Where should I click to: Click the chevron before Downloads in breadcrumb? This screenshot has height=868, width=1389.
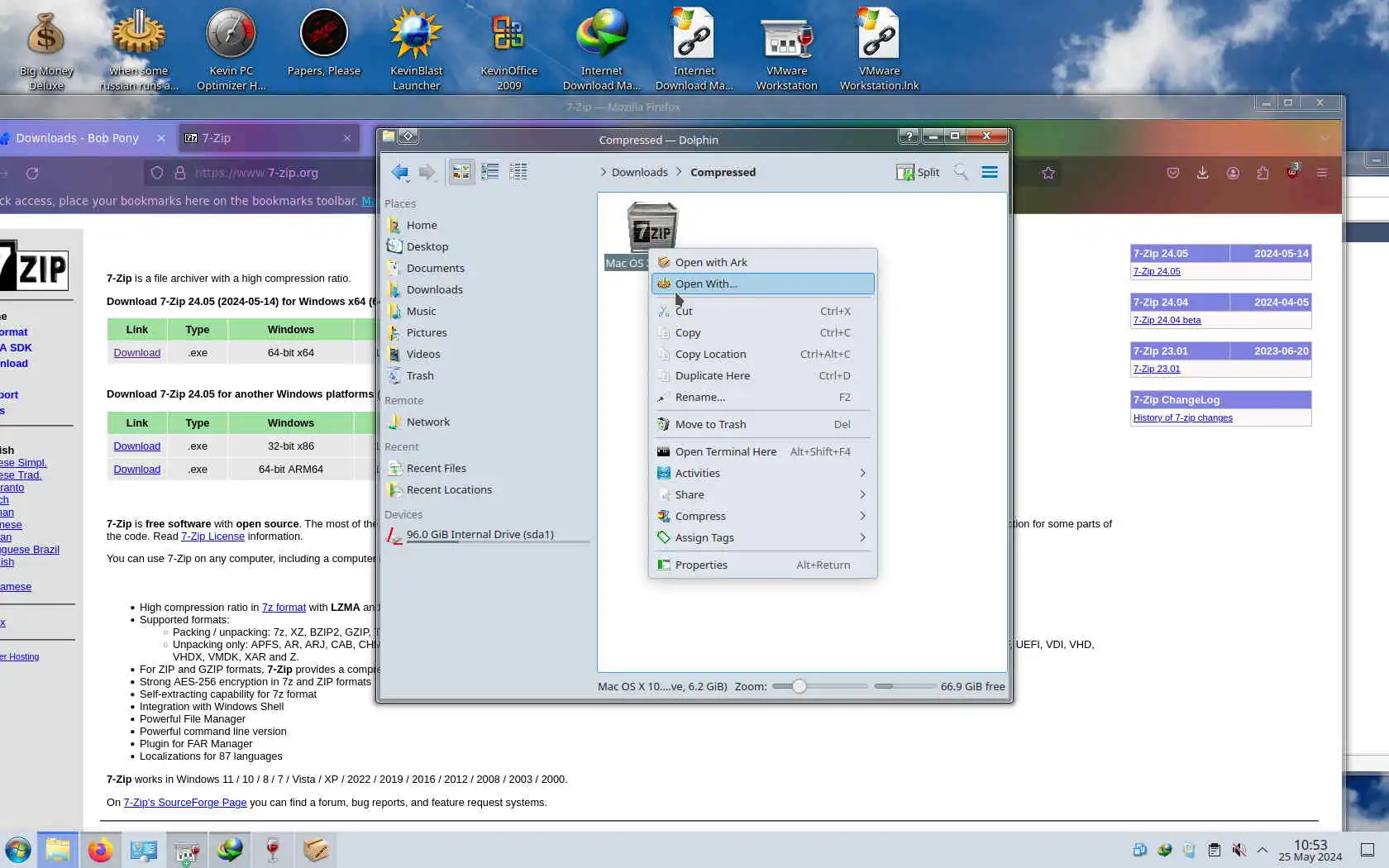pyautogui.click(x=604, y=172)
